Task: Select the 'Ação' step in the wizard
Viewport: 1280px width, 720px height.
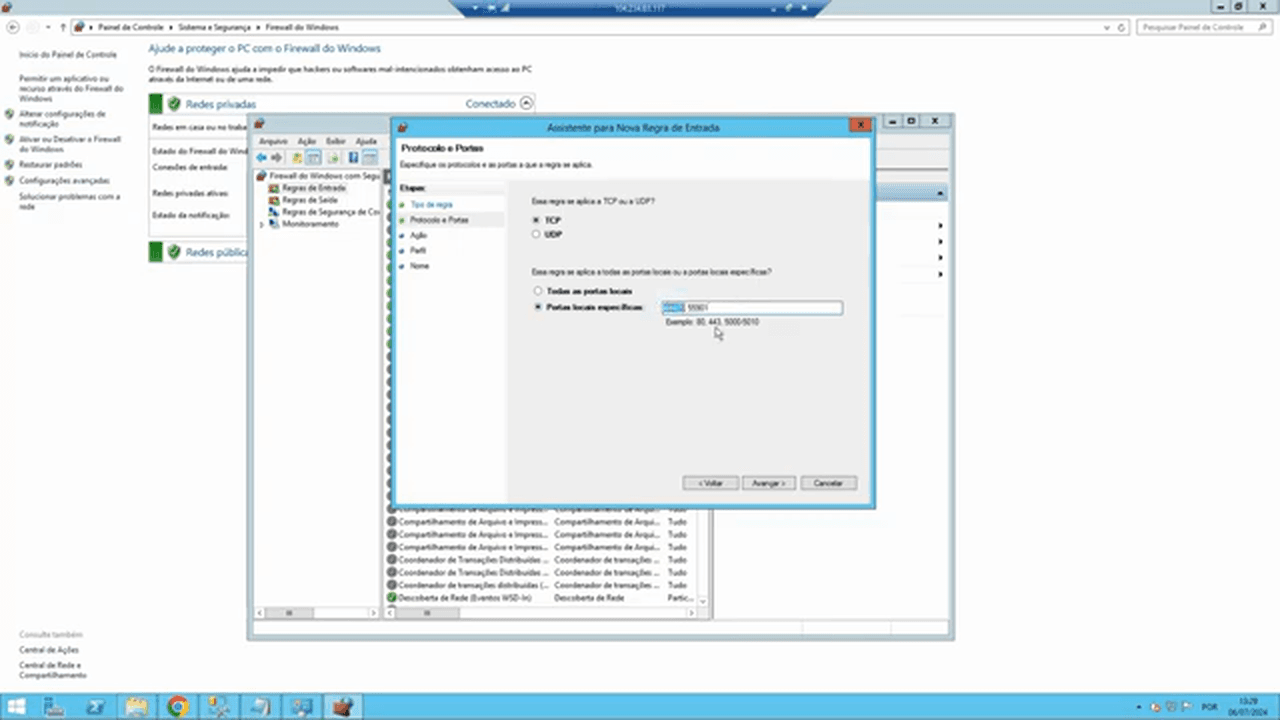Action: click(x=418, y=235)
